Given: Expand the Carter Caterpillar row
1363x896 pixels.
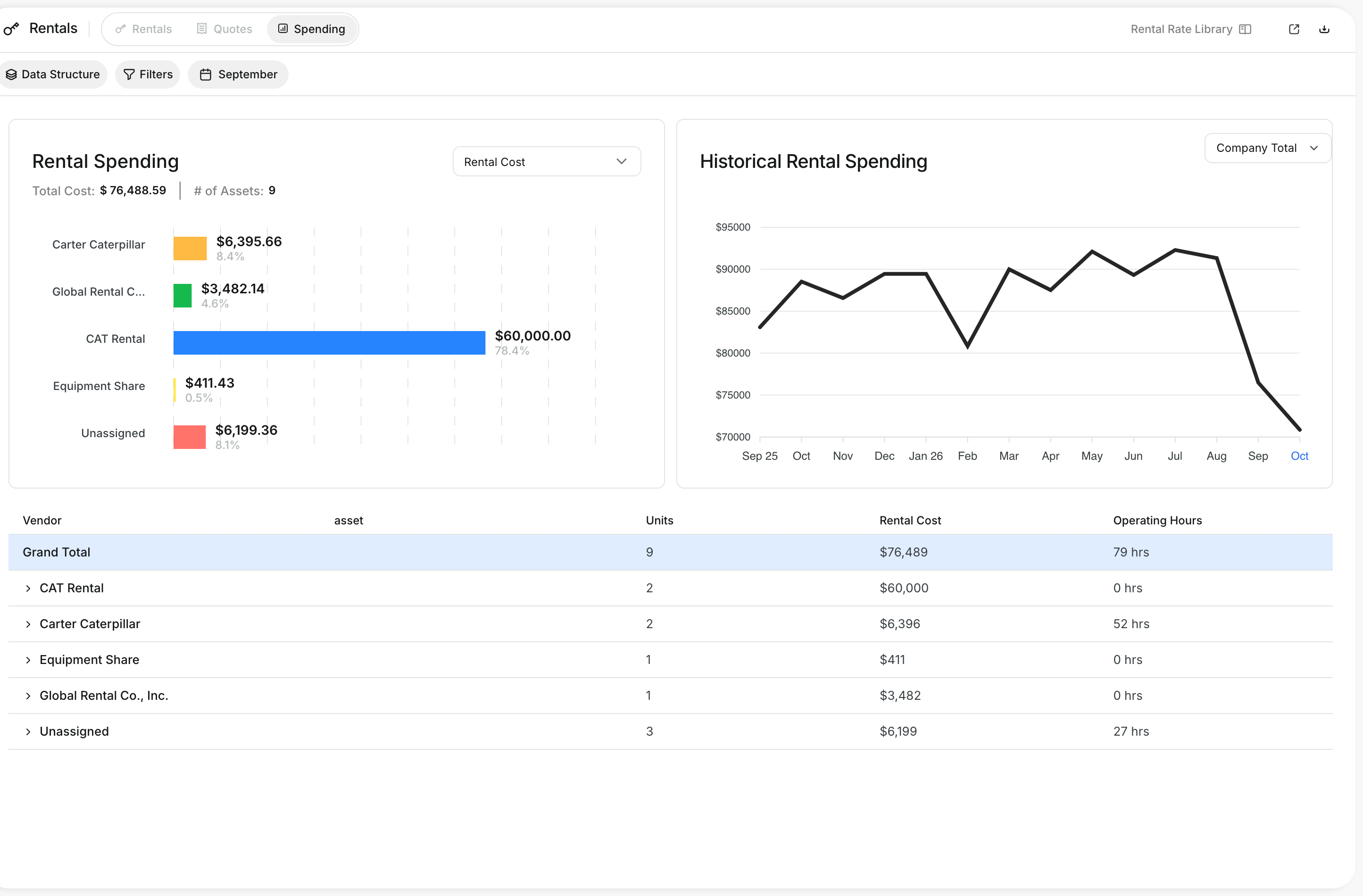Looking at the screenshot, I should 28,624.
